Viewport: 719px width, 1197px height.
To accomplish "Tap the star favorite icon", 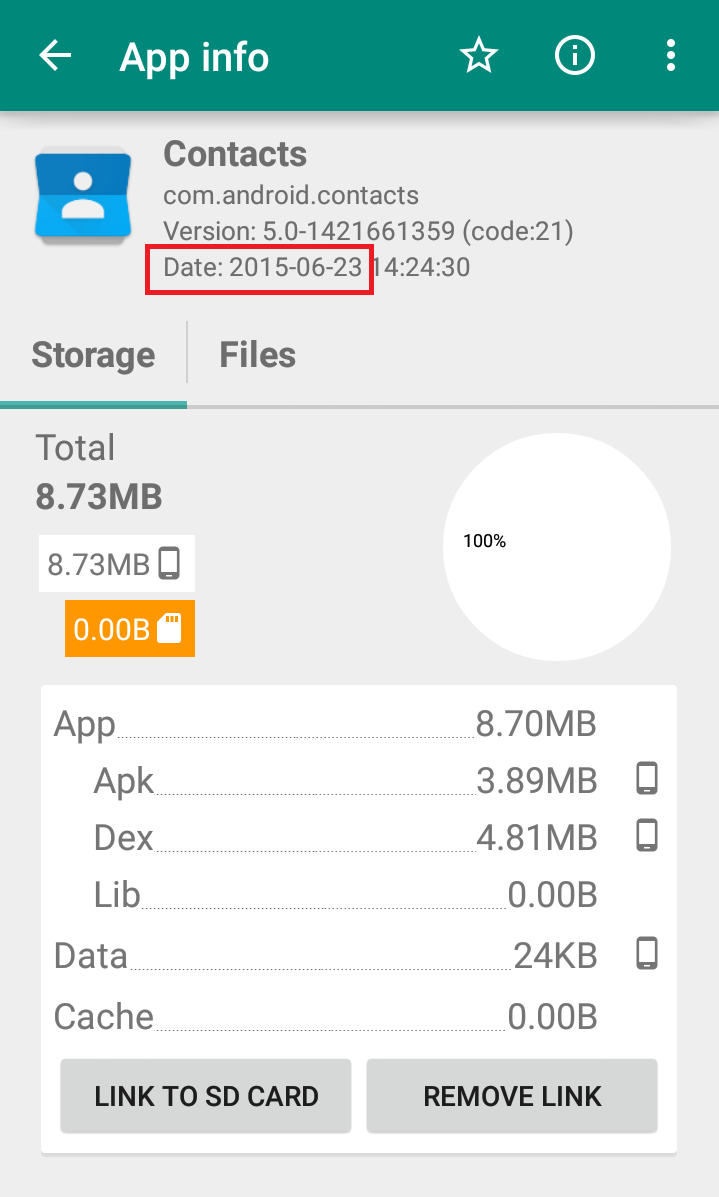I will tap(479, 56).
